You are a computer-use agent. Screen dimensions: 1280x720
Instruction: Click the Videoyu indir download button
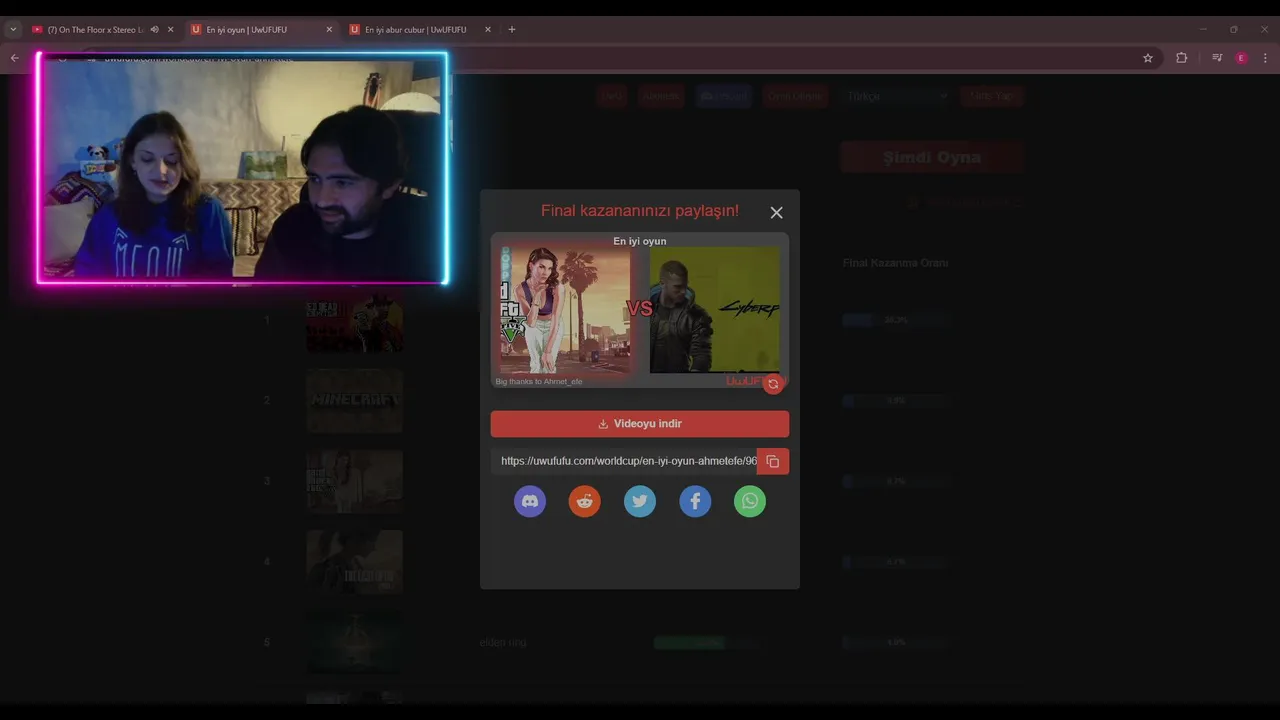[x=640, y=424]
